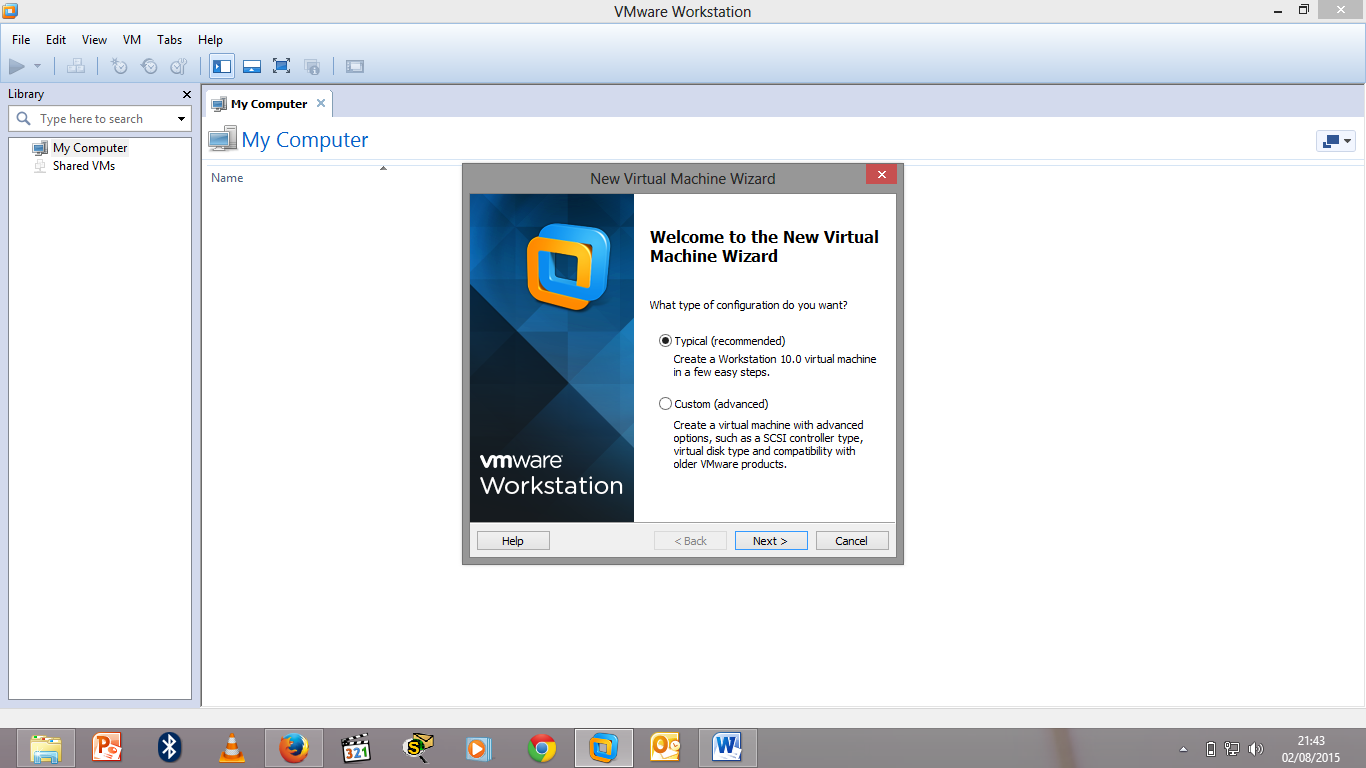Screen dimensions: 1366x768
Task: Click the Unity mode toolbar icon
Action: pyautogui.click(x=311, y=66)
